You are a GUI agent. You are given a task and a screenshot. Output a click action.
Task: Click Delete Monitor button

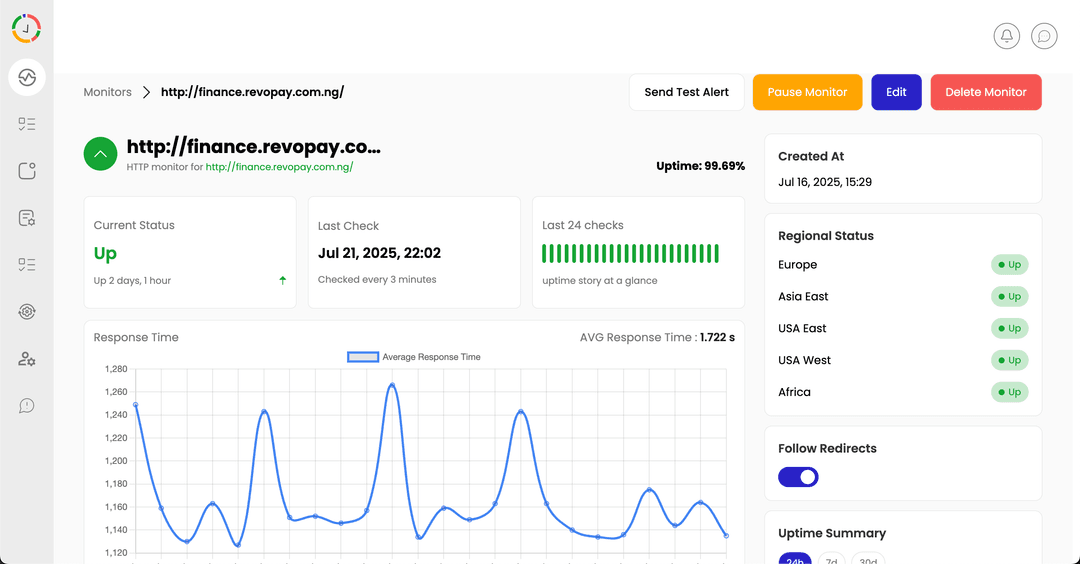986,92
